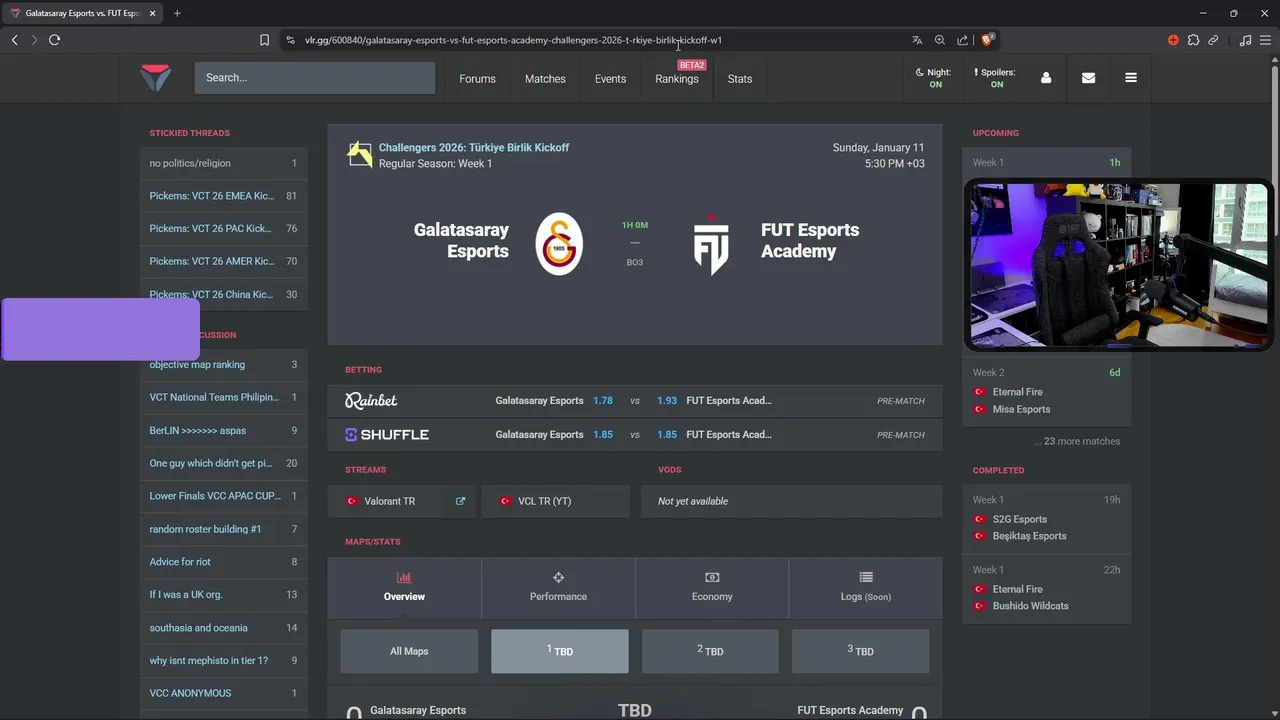Switch to the Overview stats tab
This screenshot has height=720, width=1280.
click(x=404, y=588)
